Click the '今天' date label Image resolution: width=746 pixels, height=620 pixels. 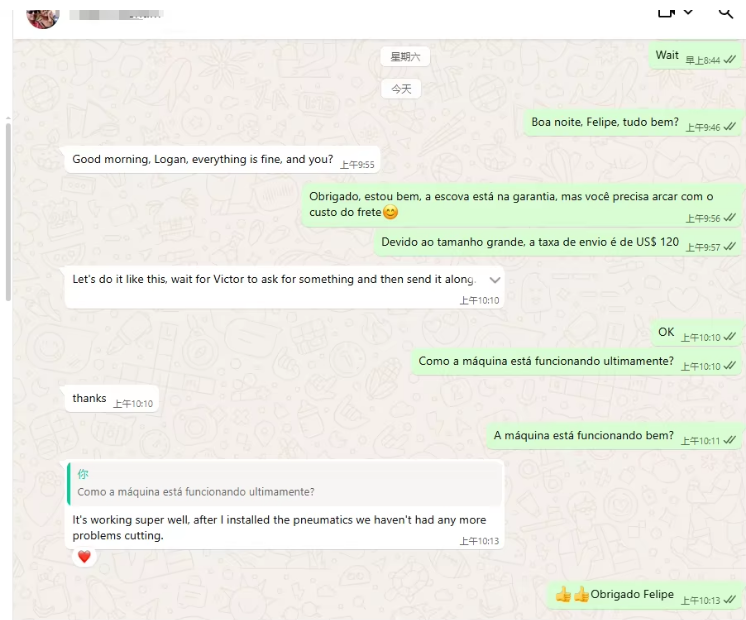coord(401,89)
